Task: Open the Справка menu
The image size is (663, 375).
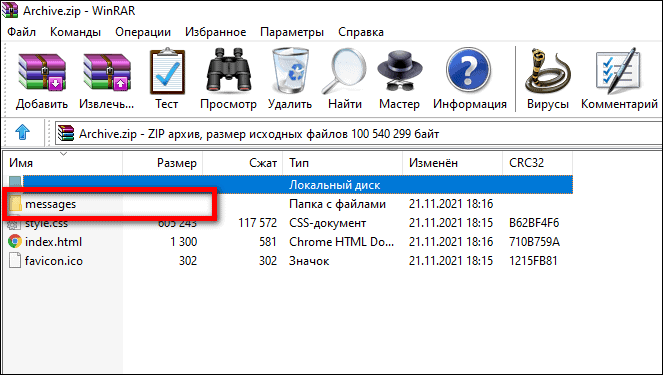Action: [x=361, y=32]
